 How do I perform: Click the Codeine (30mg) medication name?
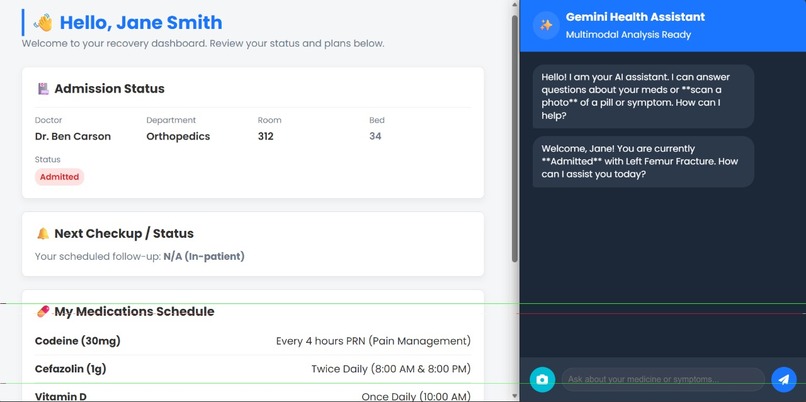tap(78, 341)
